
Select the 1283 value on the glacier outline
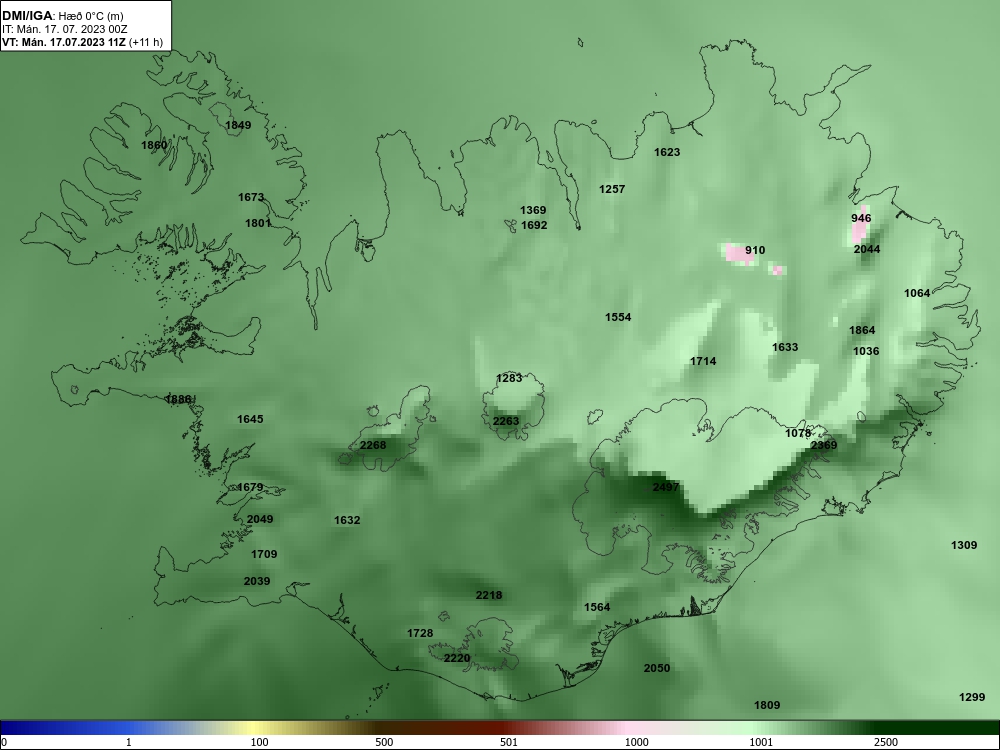(509, 378)
